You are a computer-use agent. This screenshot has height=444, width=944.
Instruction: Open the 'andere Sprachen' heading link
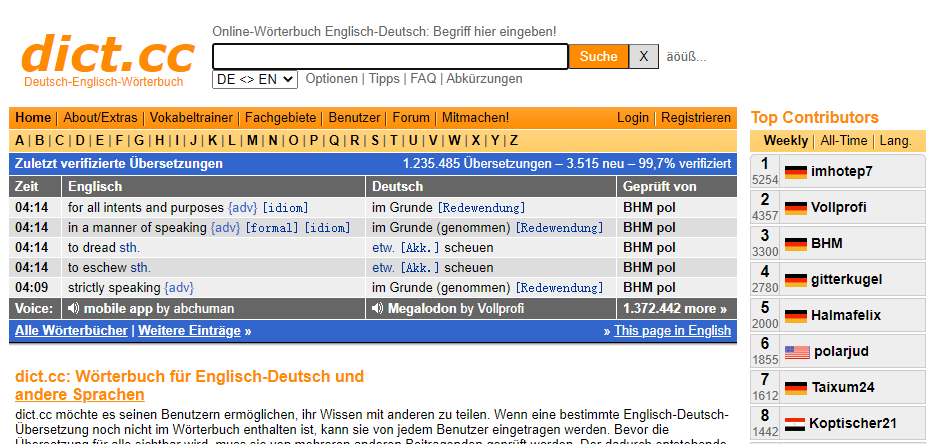point(79,395)
